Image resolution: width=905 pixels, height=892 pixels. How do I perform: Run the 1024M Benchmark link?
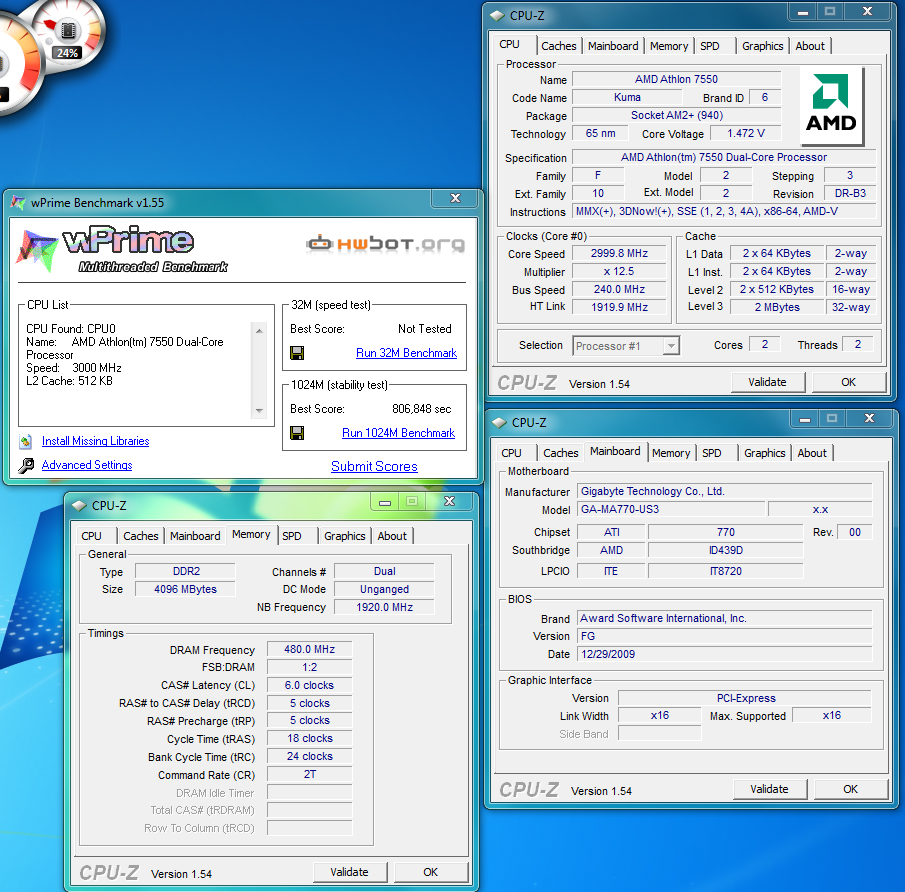tap(398, 433)
